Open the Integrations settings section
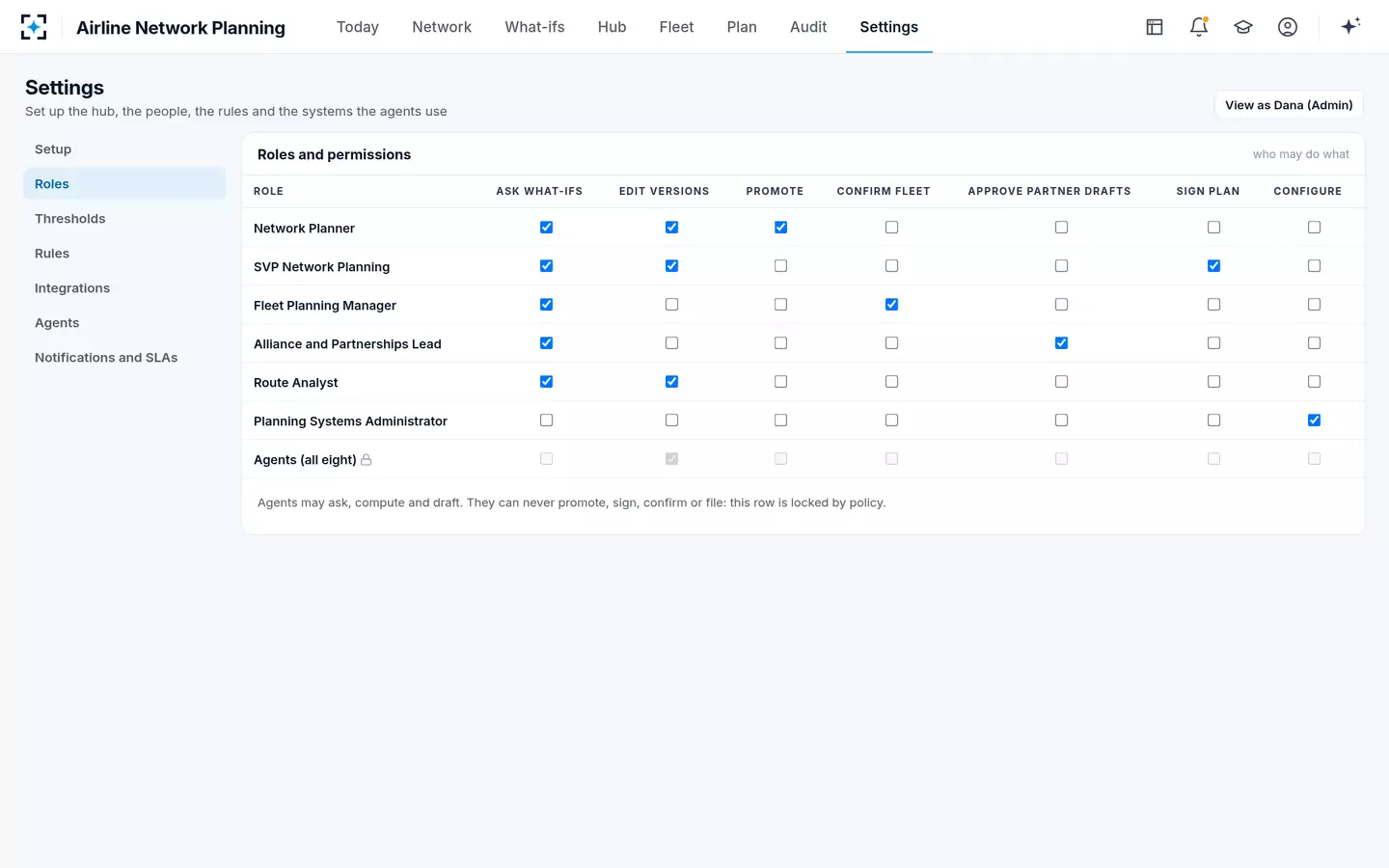The image size is (1389, 868). pos(124,288)
